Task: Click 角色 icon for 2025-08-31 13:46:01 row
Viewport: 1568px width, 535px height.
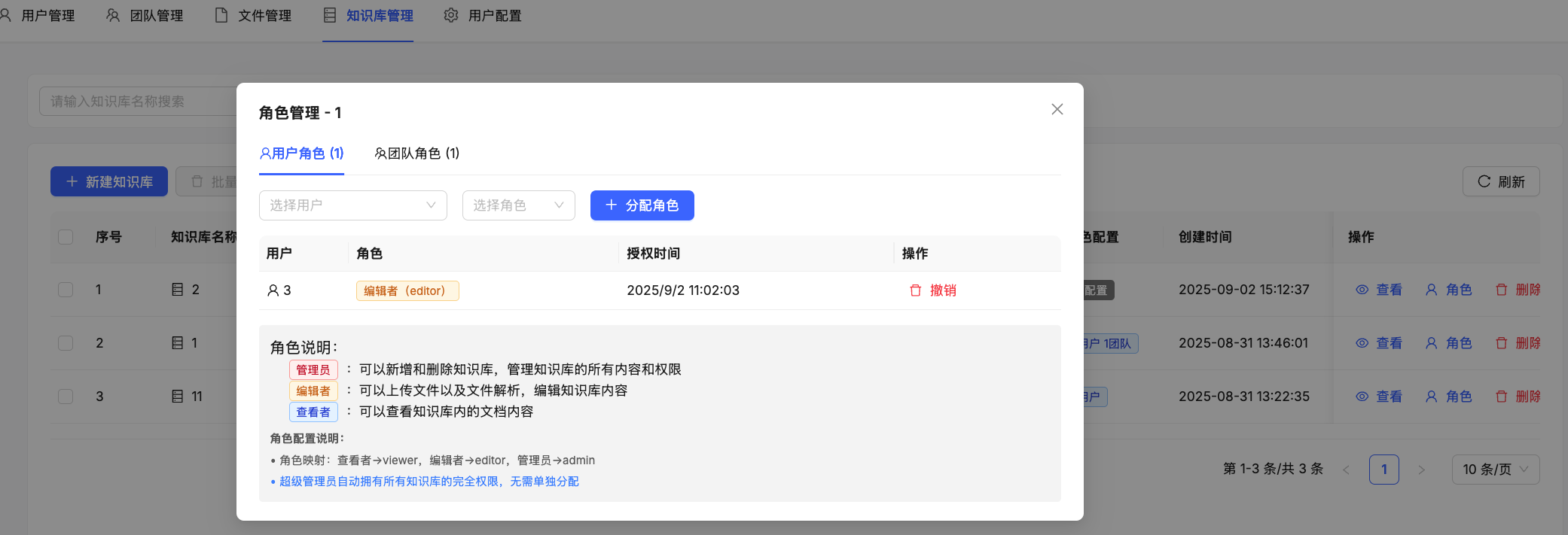Action: (x=1431, y=343)
